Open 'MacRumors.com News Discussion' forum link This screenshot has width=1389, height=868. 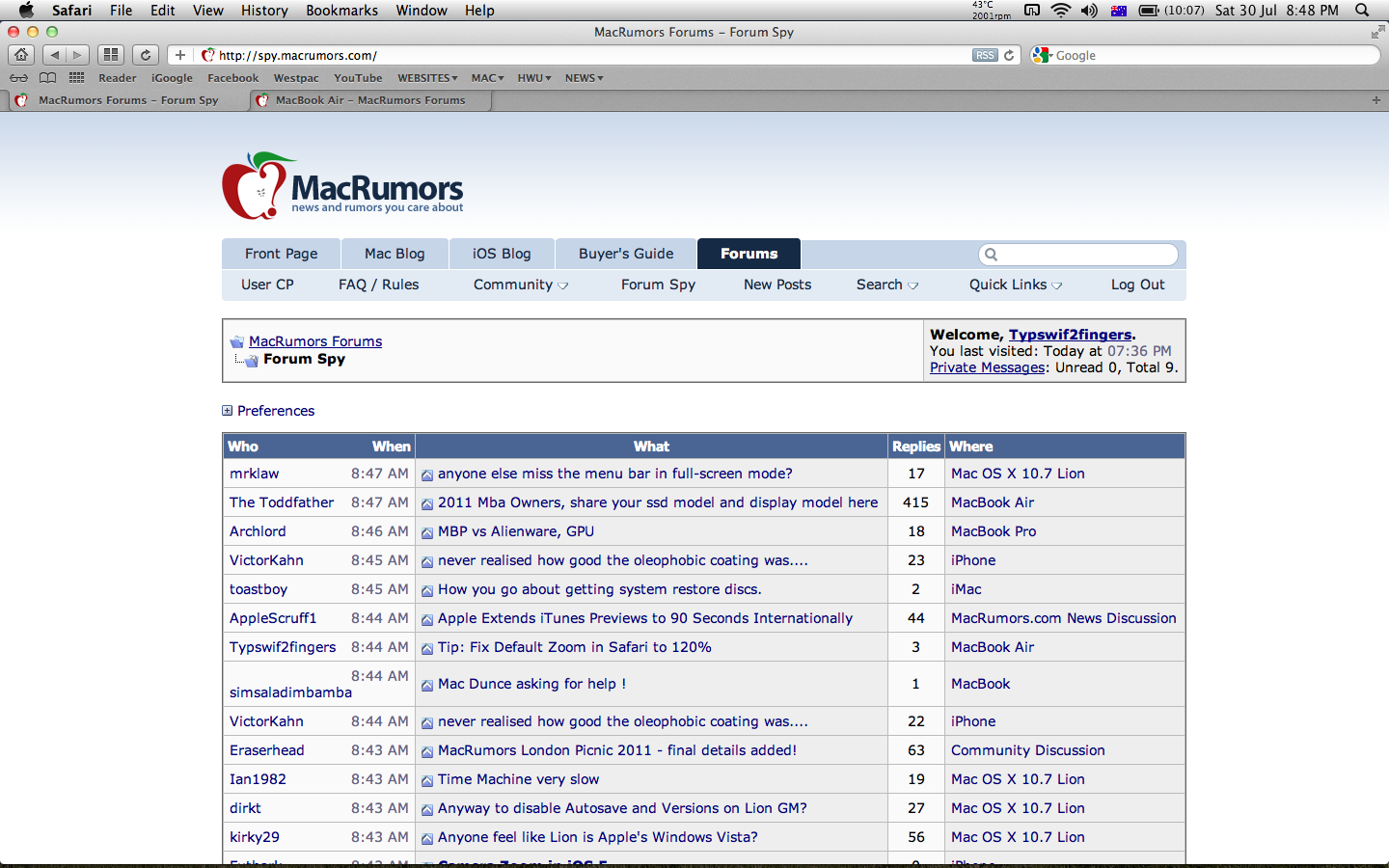1064,618
